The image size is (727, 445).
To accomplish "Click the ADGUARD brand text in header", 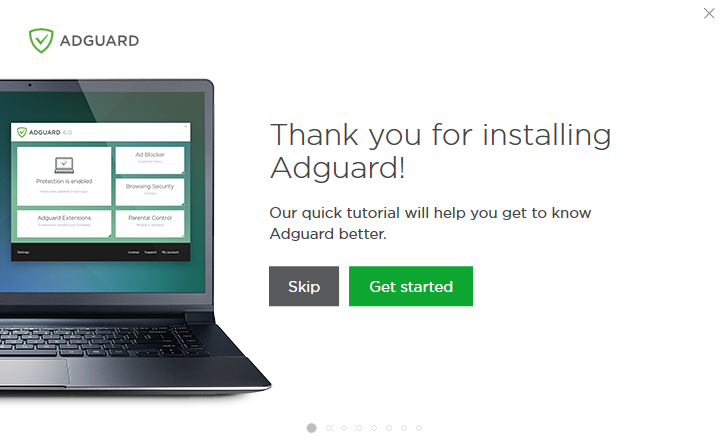I will 99,41.
